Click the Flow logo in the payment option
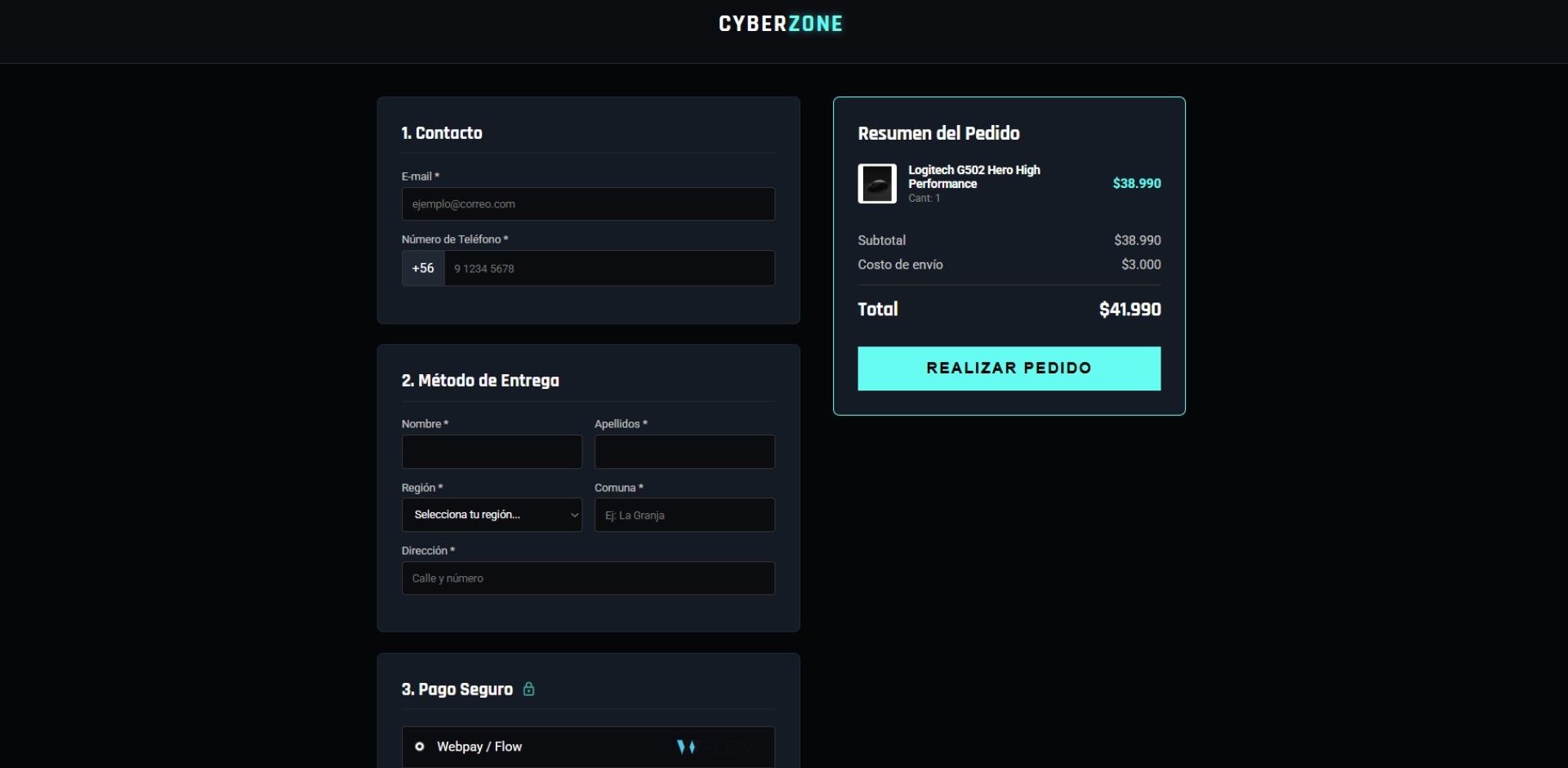The height and width of the screenshot is (768, 1568). point(718,746)
